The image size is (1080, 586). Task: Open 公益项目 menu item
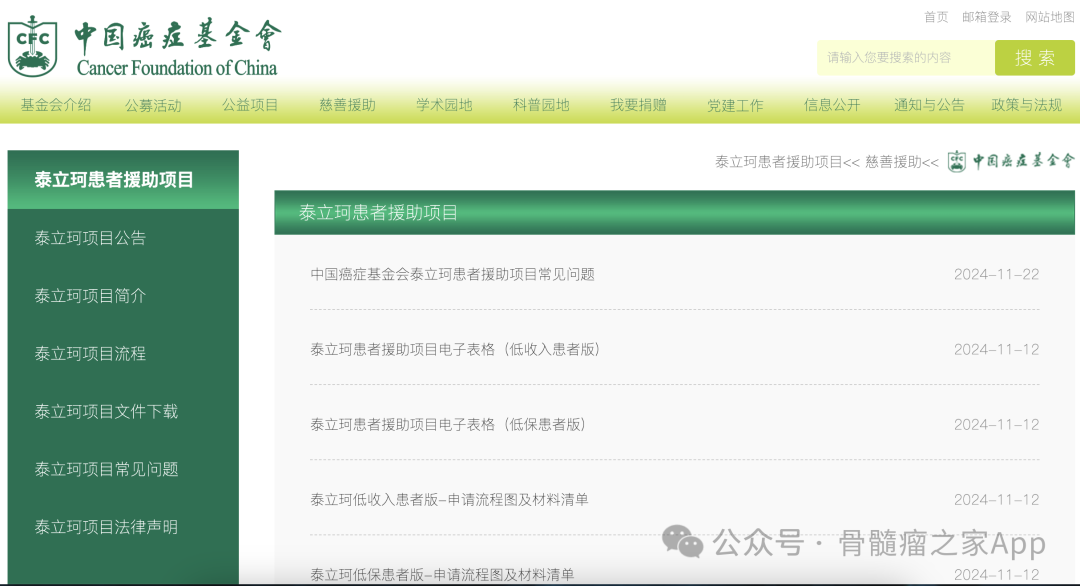[x=250, y=105]
